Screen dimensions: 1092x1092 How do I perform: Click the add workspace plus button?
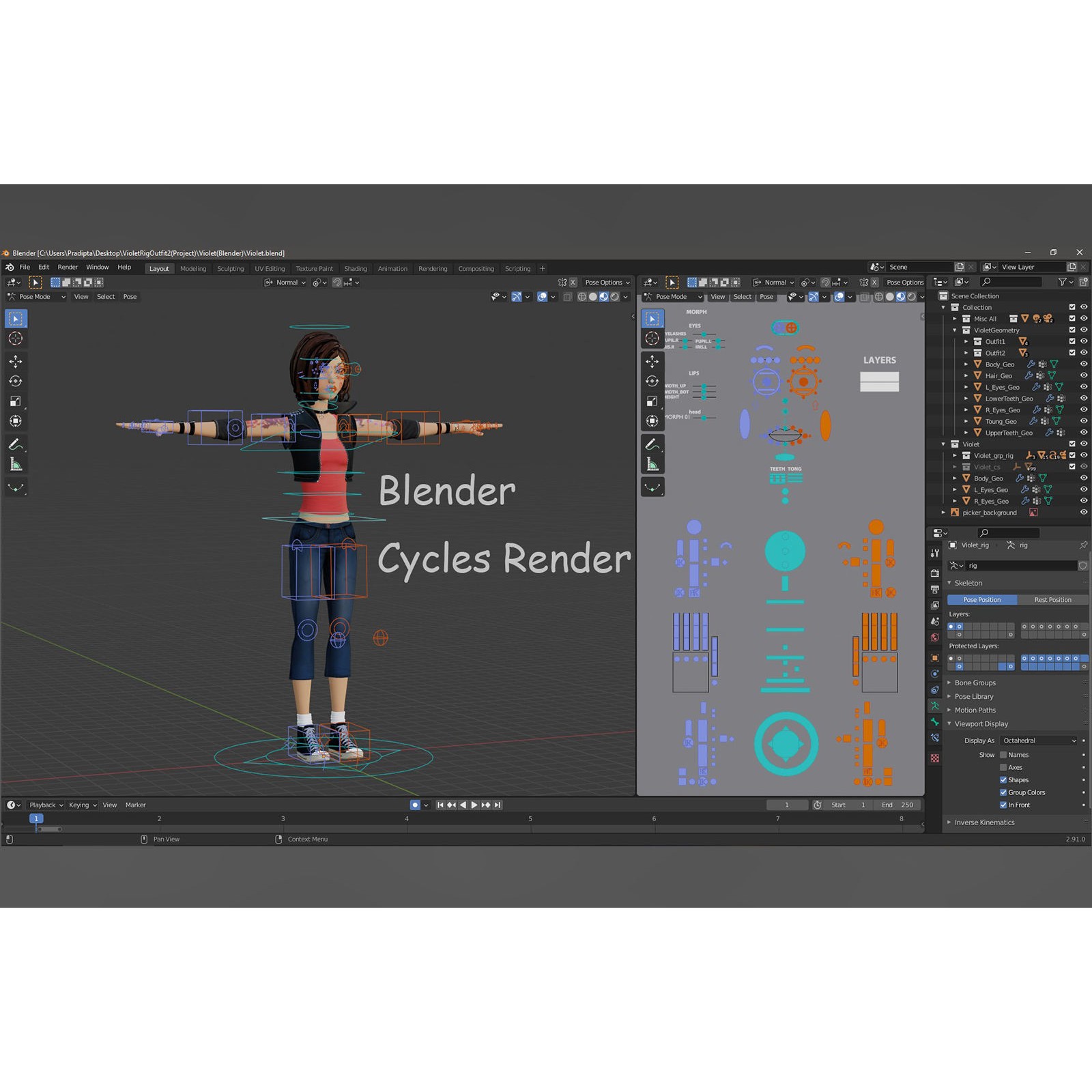pos(543,269)
